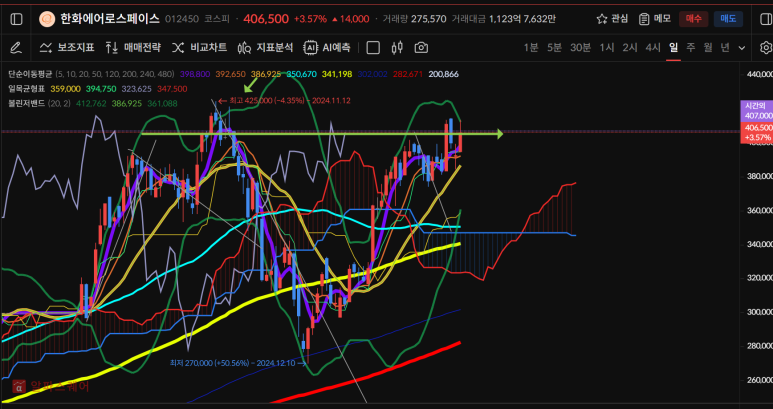This screenshot has width=773, height=409.
Task: Open 지표분석 indicator analysis
Action: click(265, 48)
